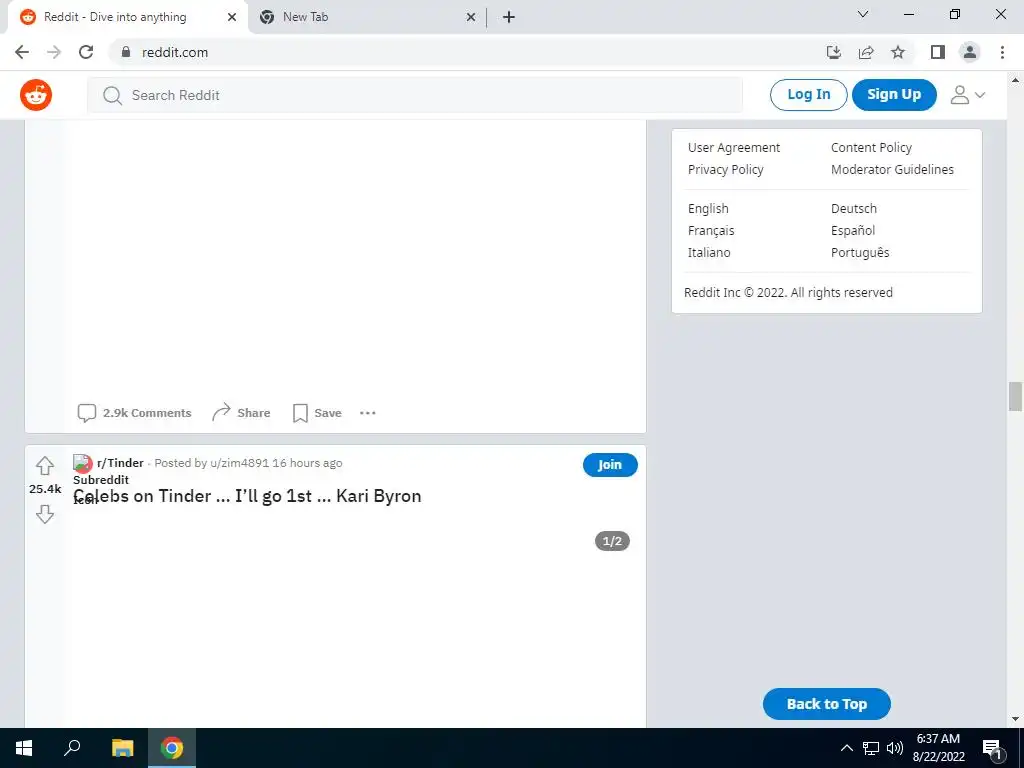Select Português language link
The image size is (1024, 768).
click(860, 253)
